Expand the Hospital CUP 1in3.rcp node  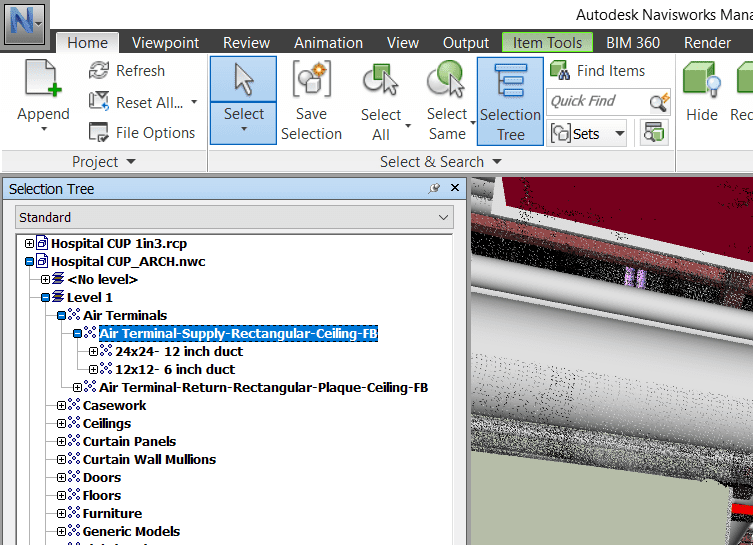[x=29, y=243]
